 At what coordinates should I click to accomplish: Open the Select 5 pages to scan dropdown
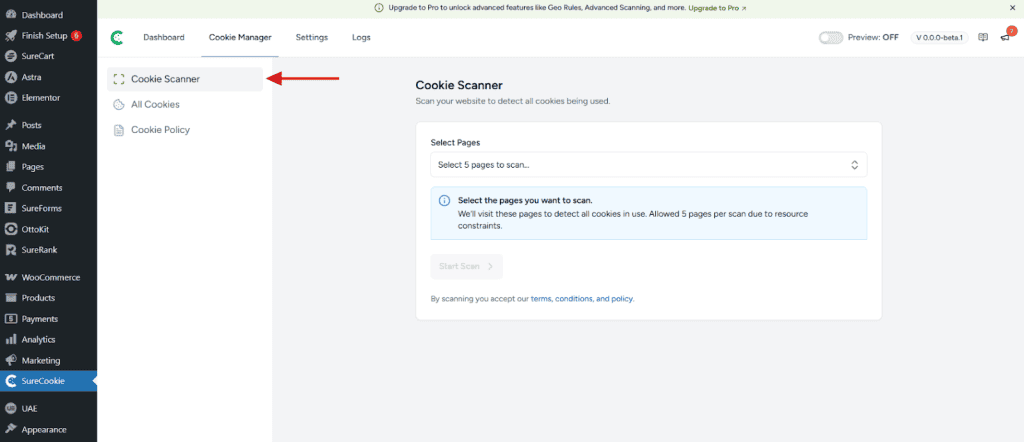648,165
